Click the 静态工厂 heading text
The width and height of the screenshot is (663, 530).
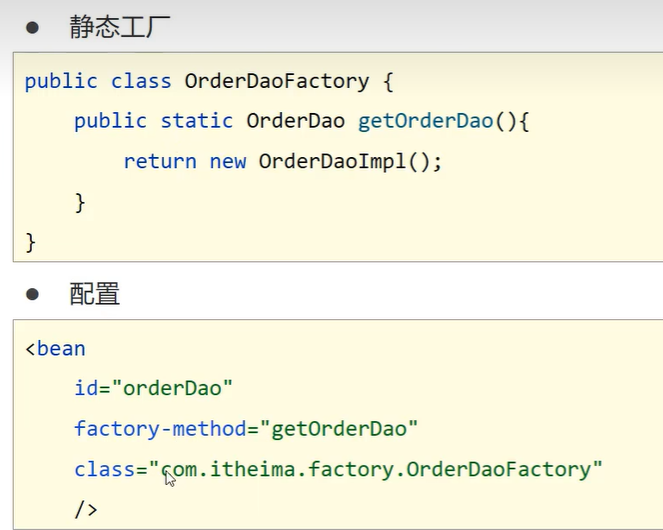pyautogui.click(x=120, y=27)
